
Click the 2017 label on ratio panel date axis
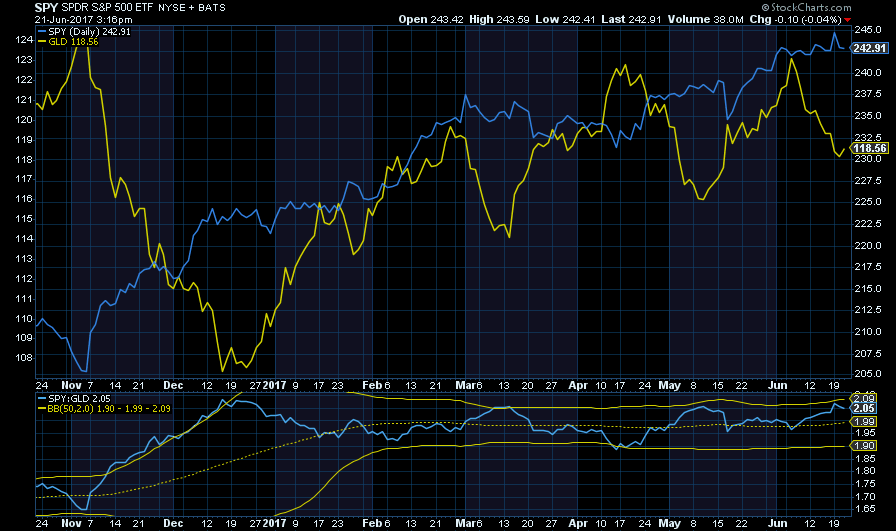pos(274,523)
